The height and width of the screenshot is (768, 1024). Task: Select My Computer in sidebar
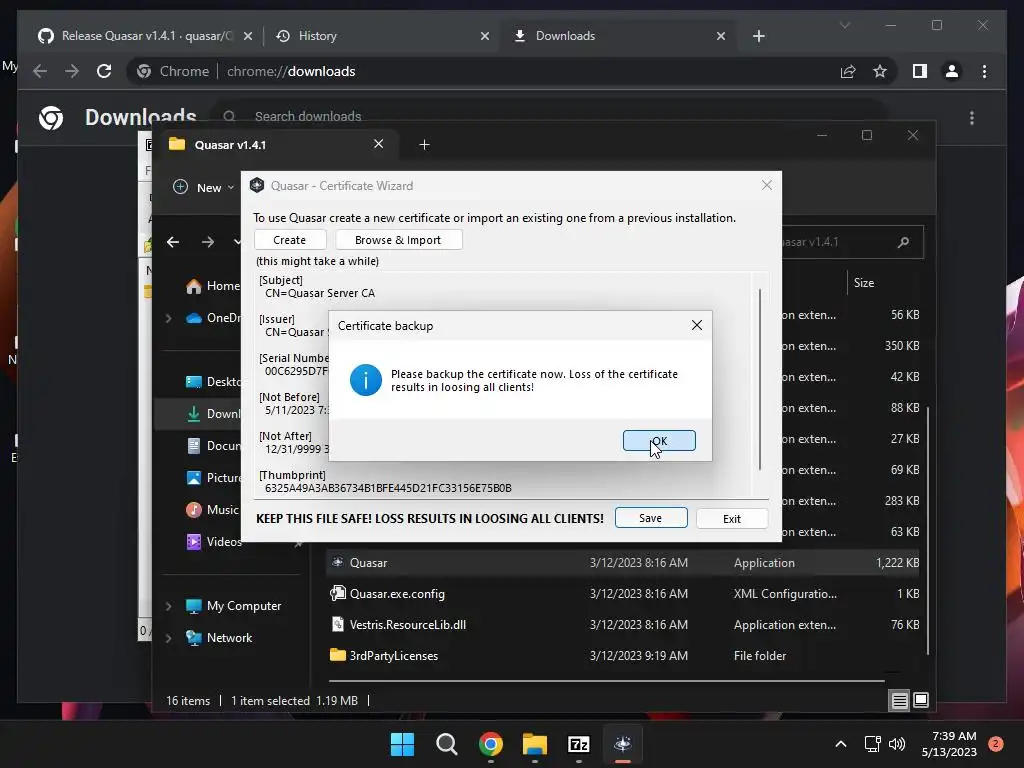pos(234,605)
